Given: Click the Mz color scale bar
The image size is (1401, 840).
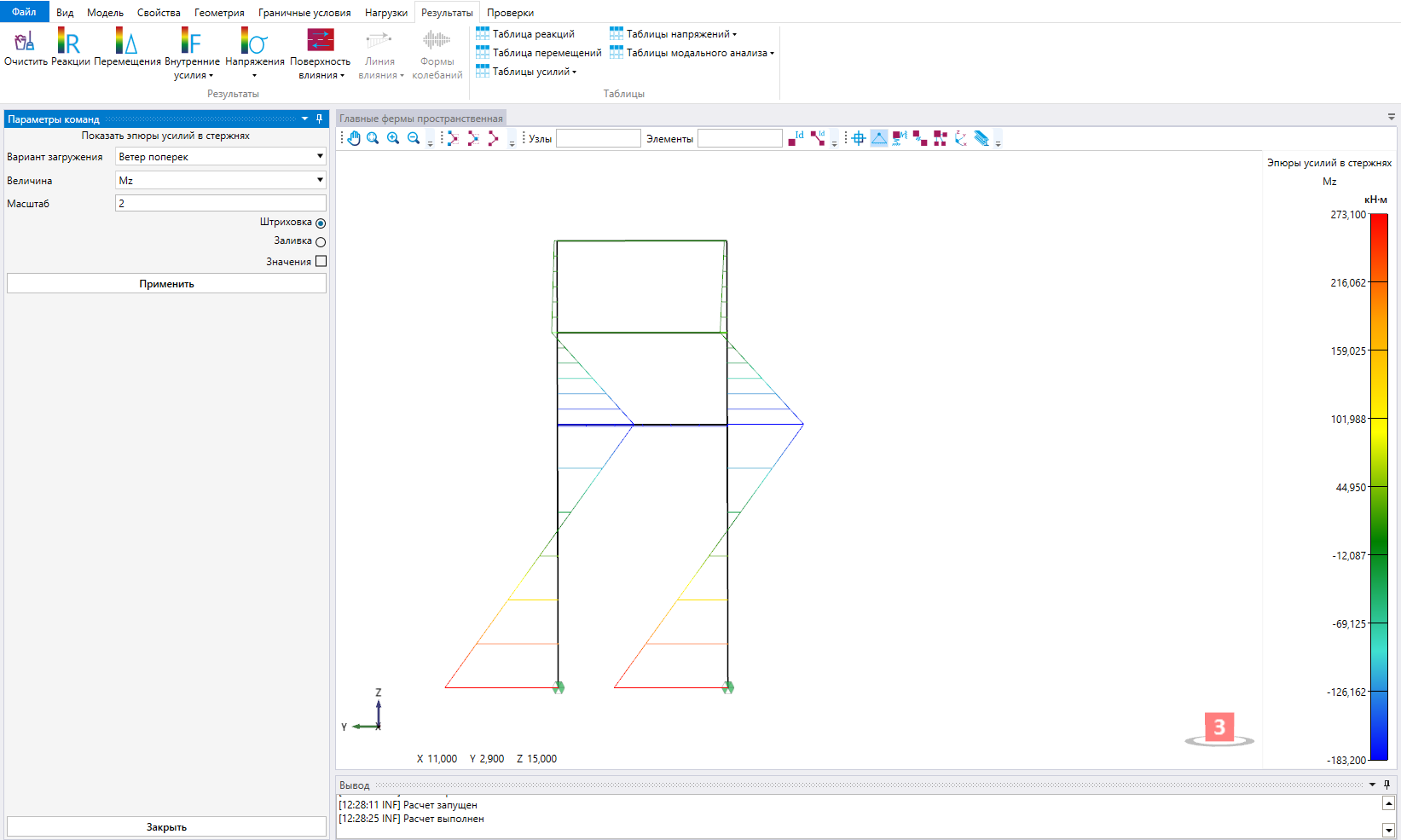Looking at the screenshot, I should (1379, 487).
